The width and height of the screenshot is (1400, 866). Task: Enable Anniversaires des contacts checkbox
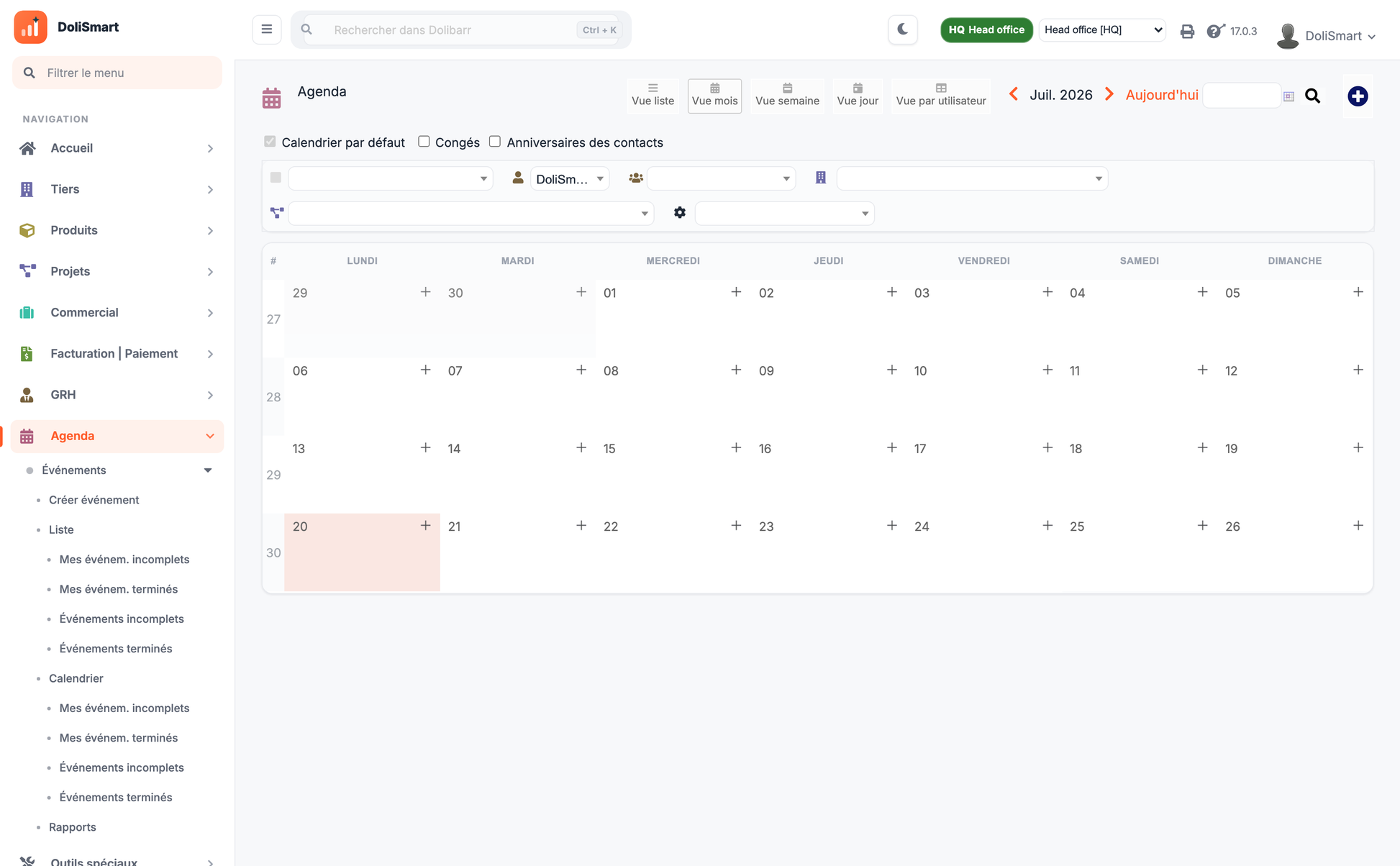(495, 142)
